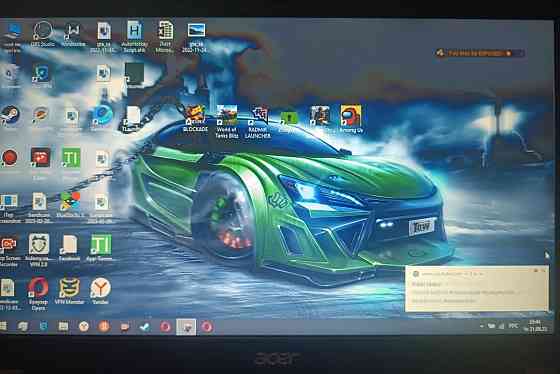Launch the BlueStacks desktop shortcut
The image size is (560, 374).
click(x=70, y=205)
